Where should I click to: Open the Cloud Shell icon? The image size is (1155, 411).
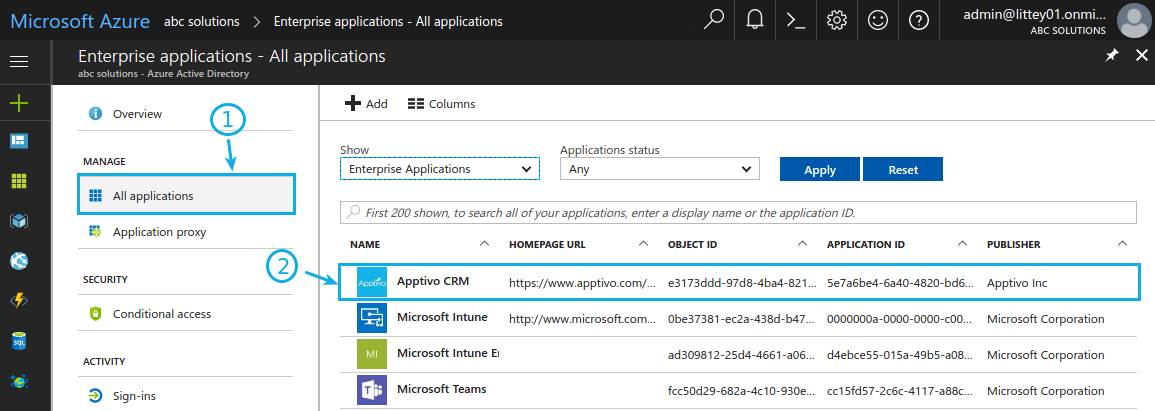pos(796,20)
